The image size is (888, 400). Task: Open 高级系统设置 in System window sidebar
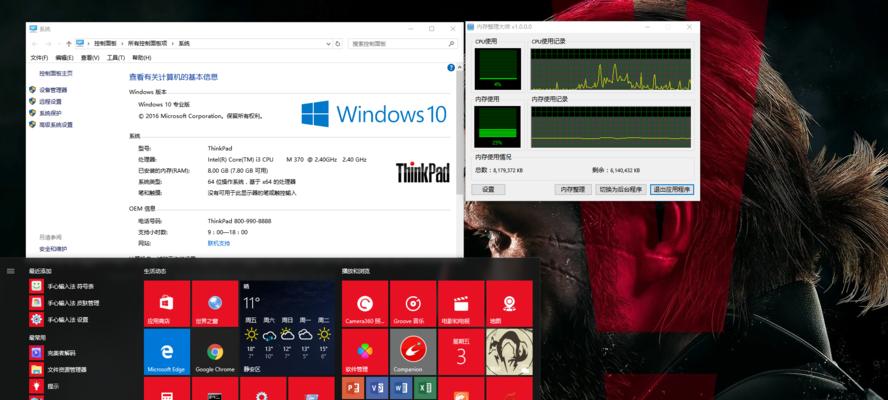(56, 125)
